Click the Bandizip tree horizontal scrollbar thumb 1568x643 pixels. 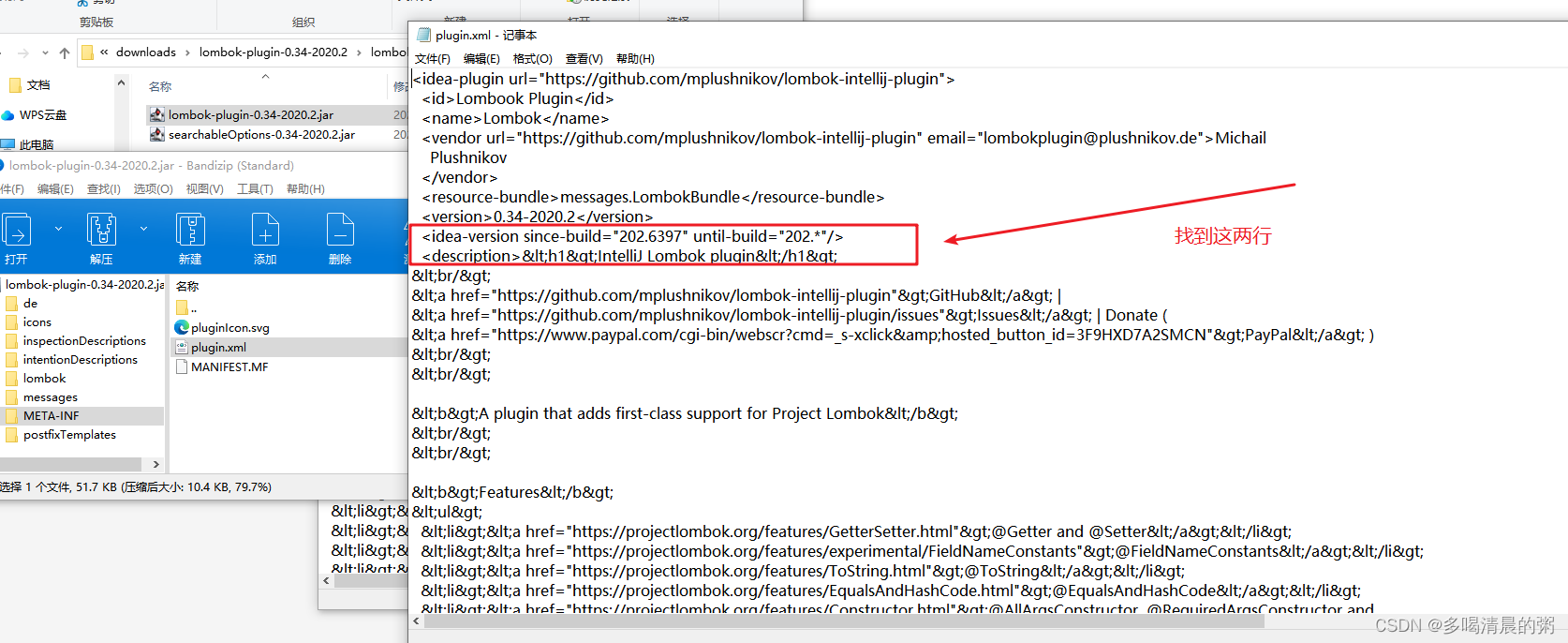tap(71, 464)
